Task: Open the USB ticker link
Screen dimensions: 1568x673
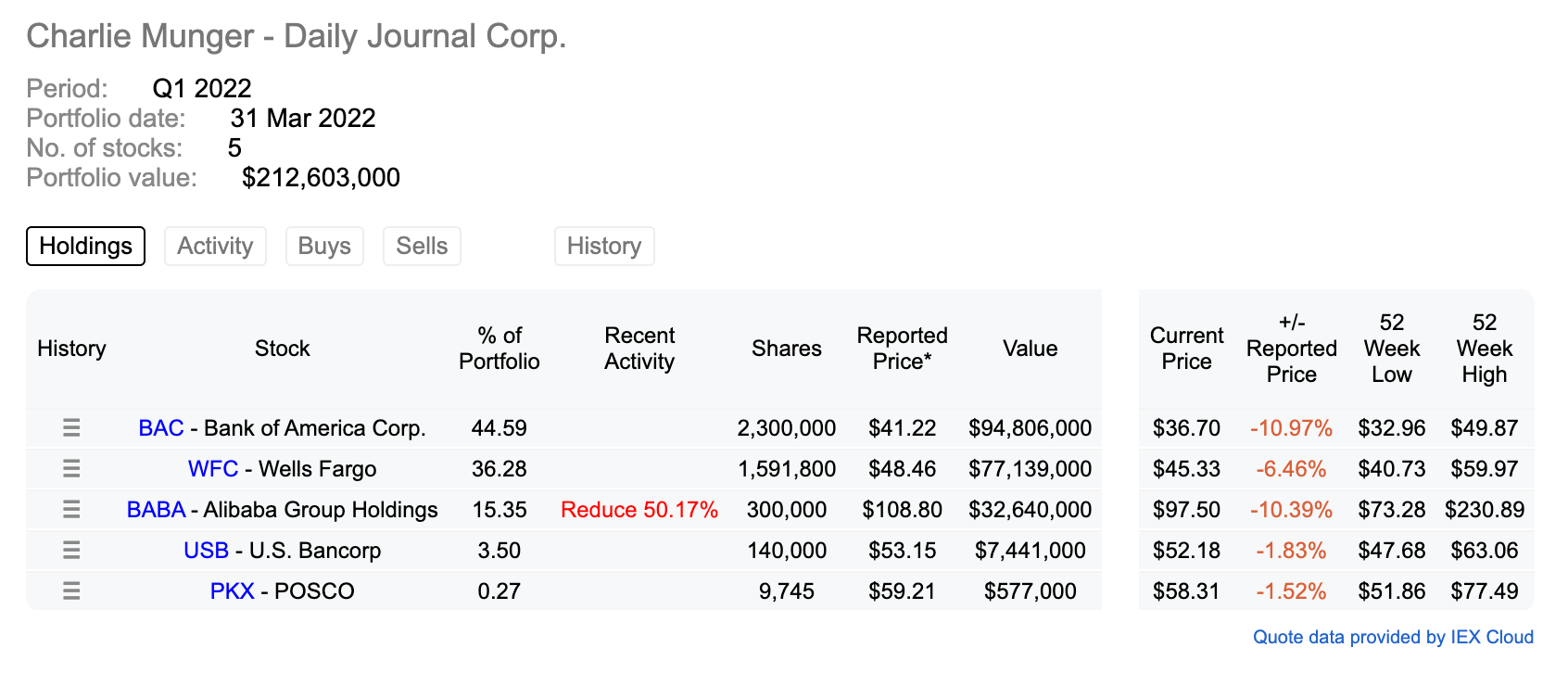Action: click(206, 551)
